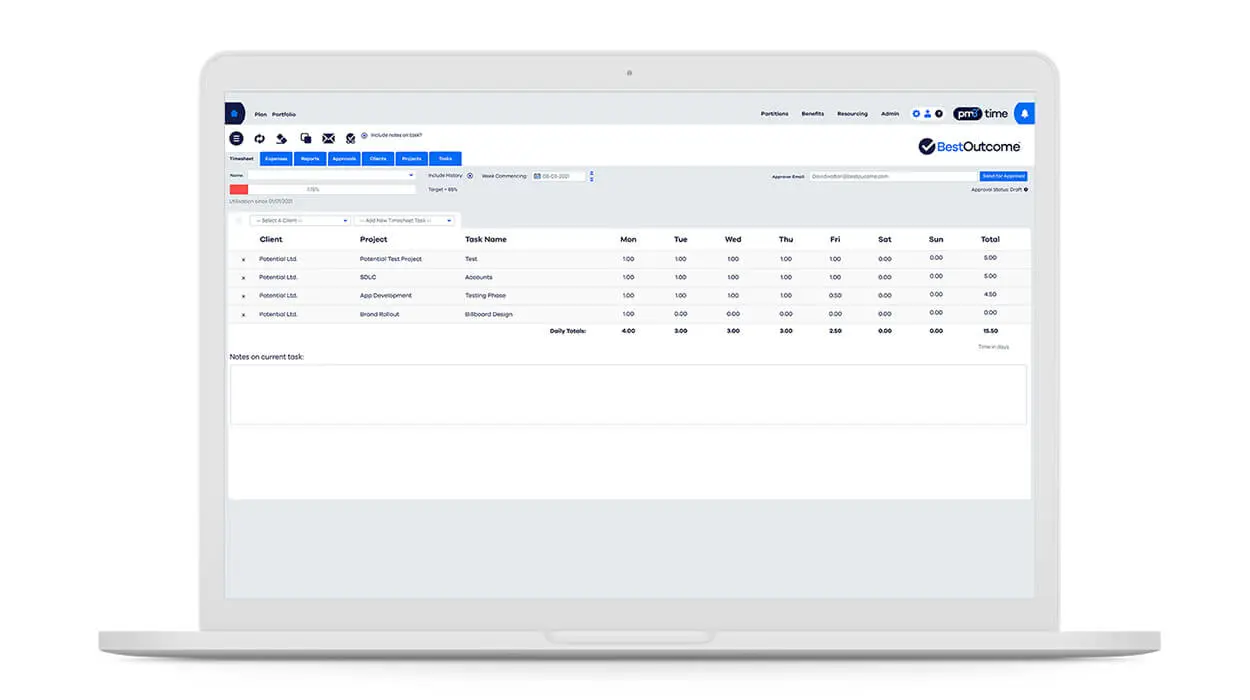Open the help question icon

coord(939,114)
